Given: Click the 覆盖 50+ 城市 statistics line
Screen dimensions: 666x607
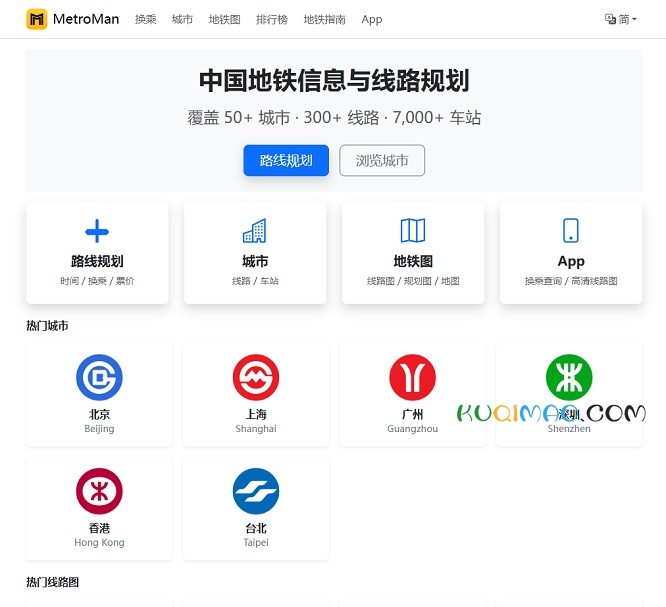Looking at the screenshot, I should click(x=334, y=118).
